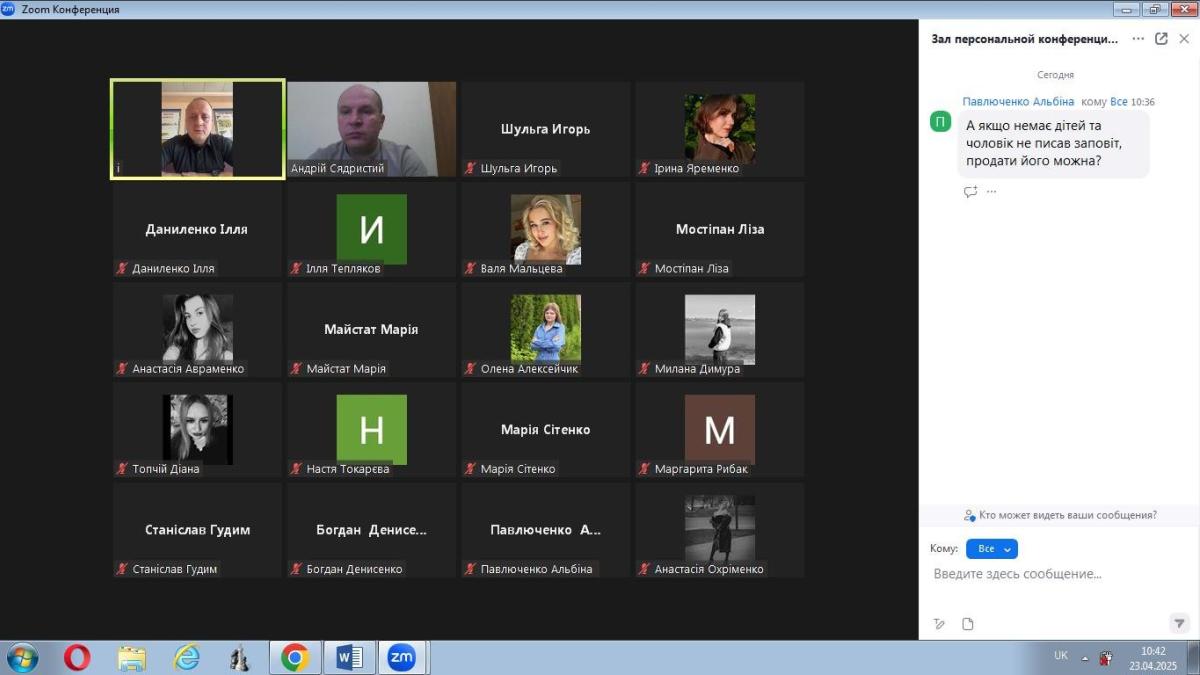This screenshot has height=675, width=1200.
Task: Close the chat side panel
Action: [1184, 39]
